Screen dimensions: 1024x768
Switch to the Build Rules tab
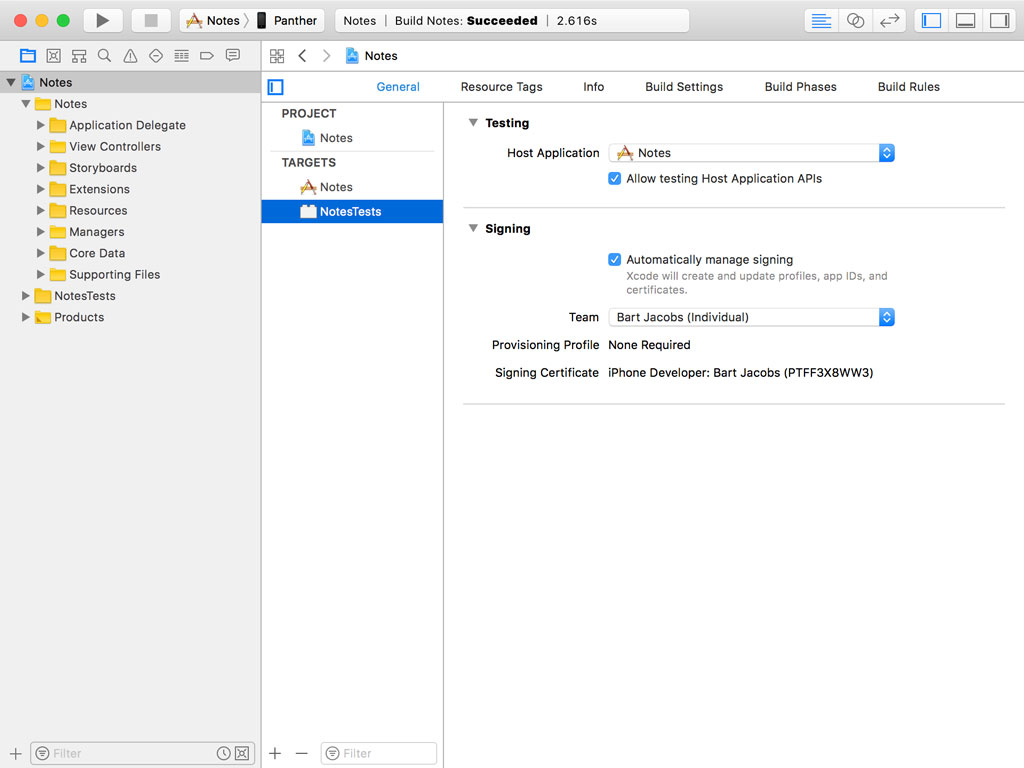908,87
